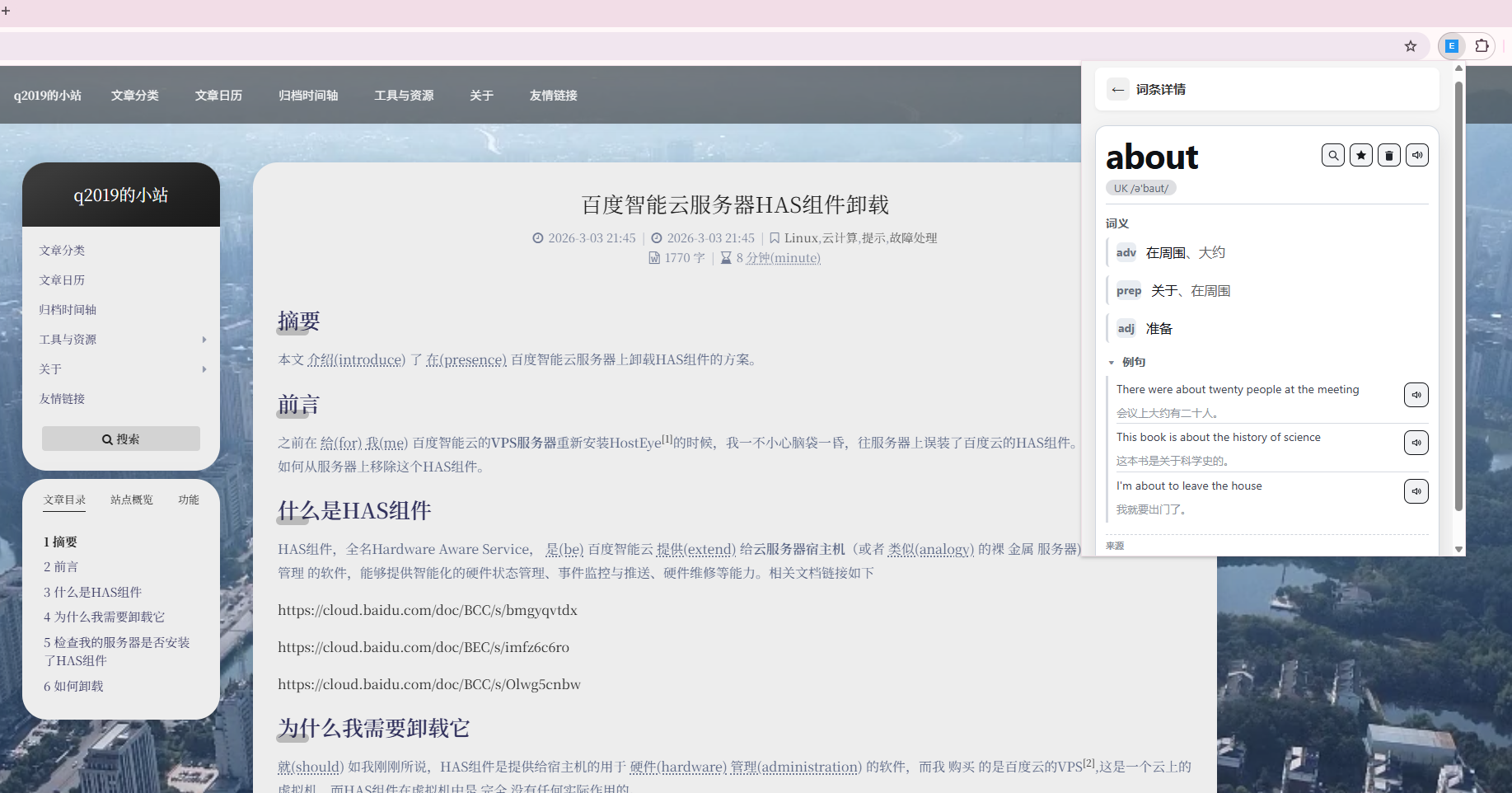Open the cloud.baidu.com bmgyqvtdx doc link
Viewport: 1512px width, 793px height.
(427, 610)
